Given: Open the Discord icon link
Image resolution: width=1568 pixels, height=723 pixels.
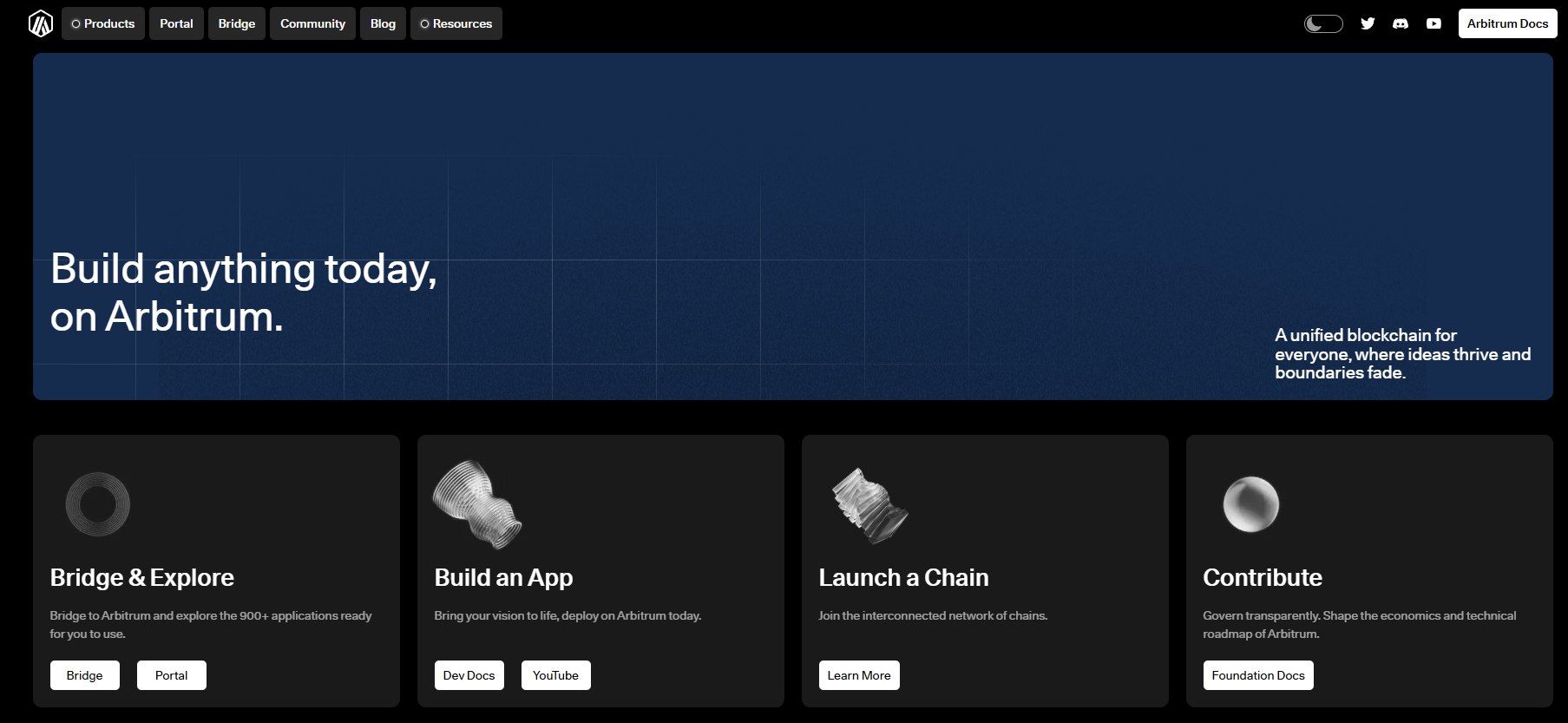Looking at the screenshot, I should coord(1401,23).
